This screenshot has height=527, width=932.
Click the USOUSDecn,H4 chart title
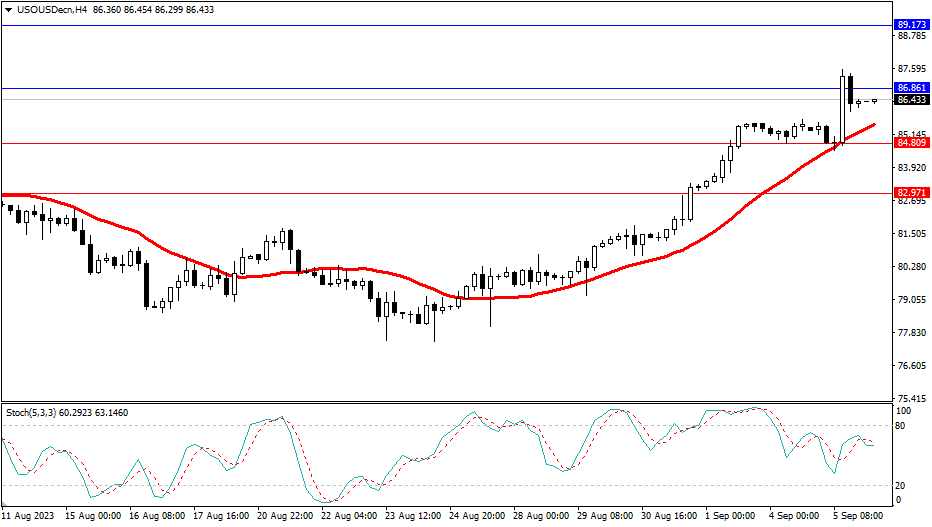pos(46,9)
